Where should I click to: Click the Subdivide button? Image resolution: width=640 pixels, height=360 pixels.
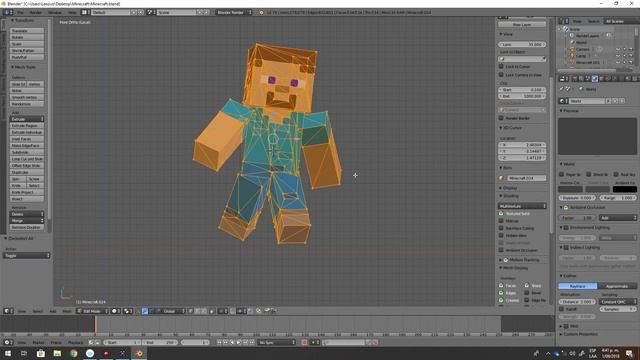click(27, 152)
